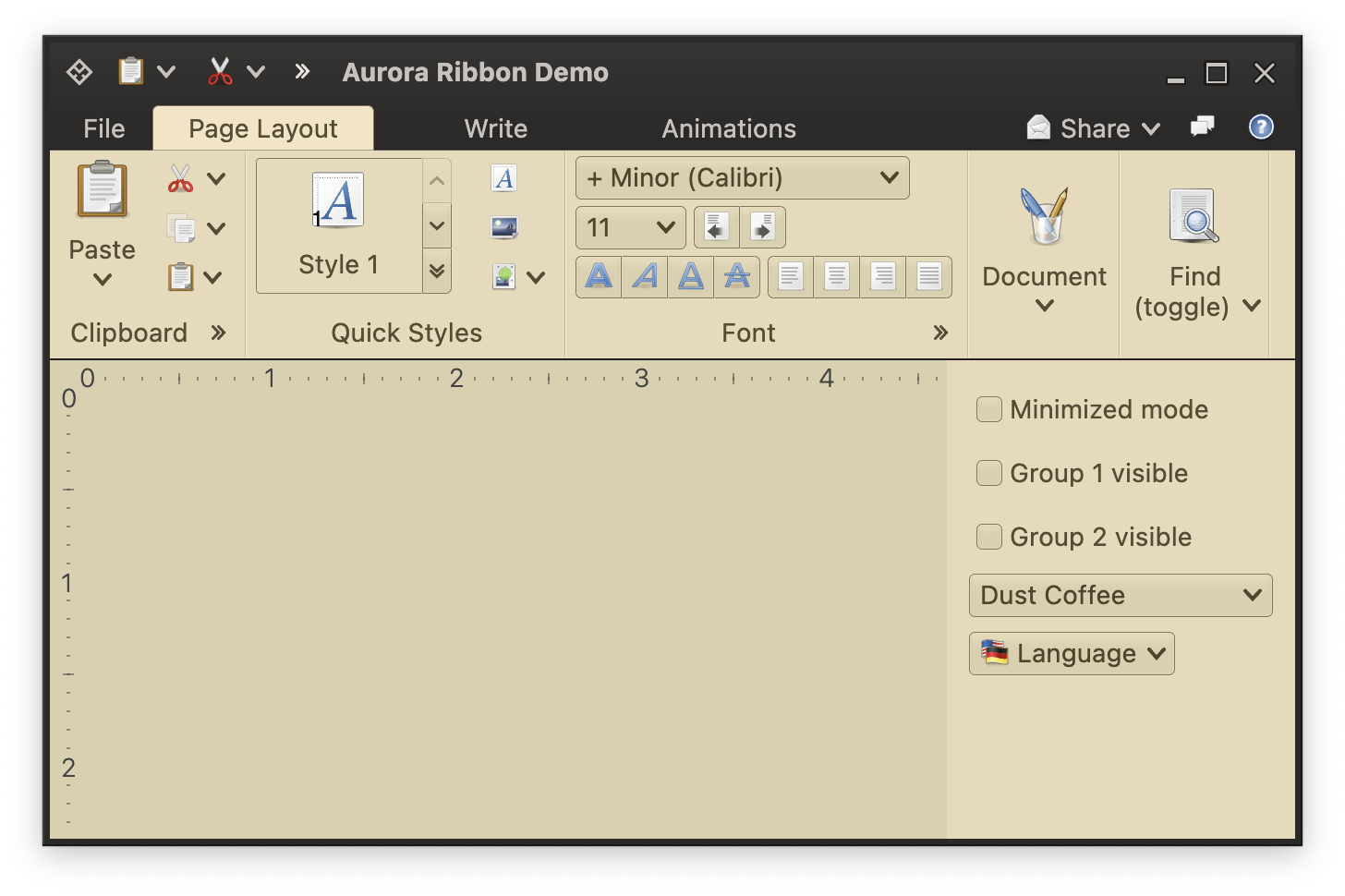The height and width of the screenshot is (896, 1345).
Task: Align text right
Action: coord(883,276)
